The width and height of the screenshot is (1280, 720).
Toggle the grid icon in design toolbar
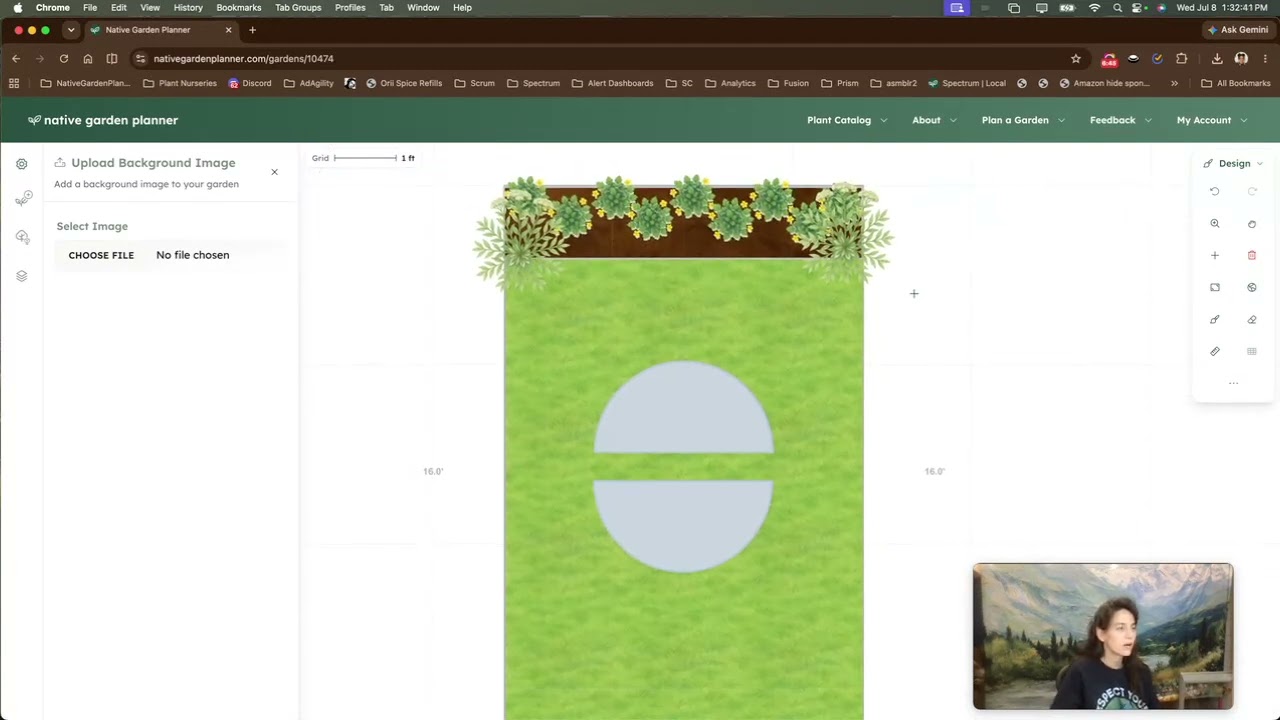(1252, 352)
